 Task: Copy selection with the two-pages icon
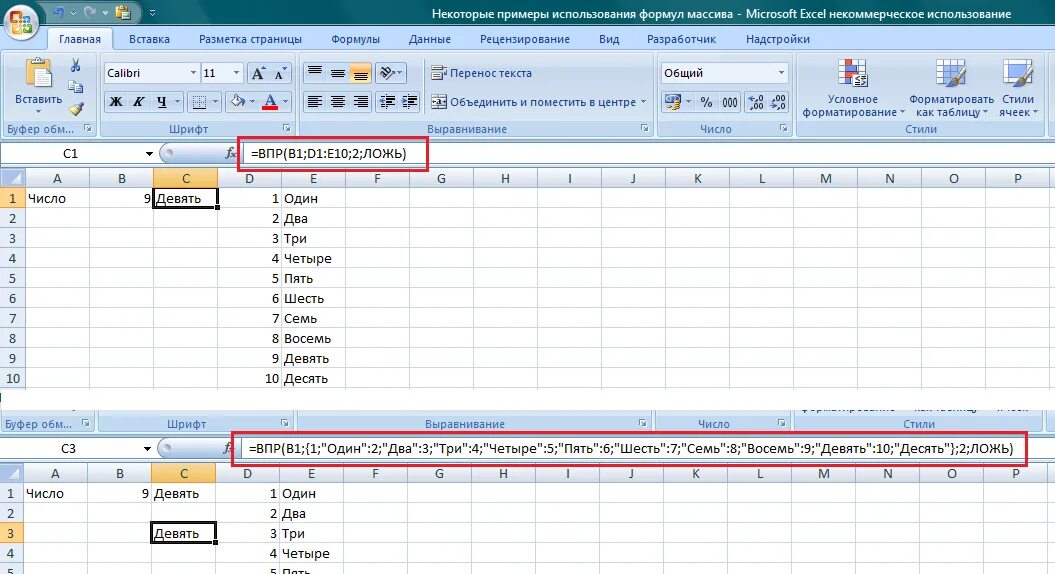tap(76, 87)
